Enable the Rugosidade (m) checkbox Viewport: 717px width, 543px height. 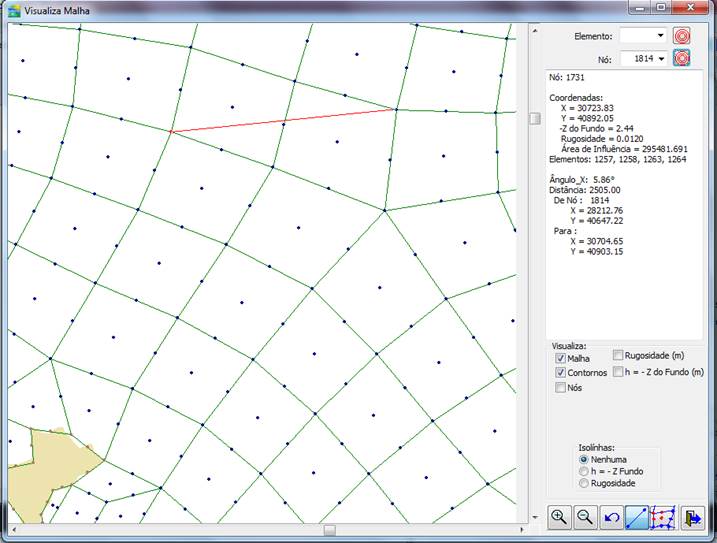click(x=618, y=355)
